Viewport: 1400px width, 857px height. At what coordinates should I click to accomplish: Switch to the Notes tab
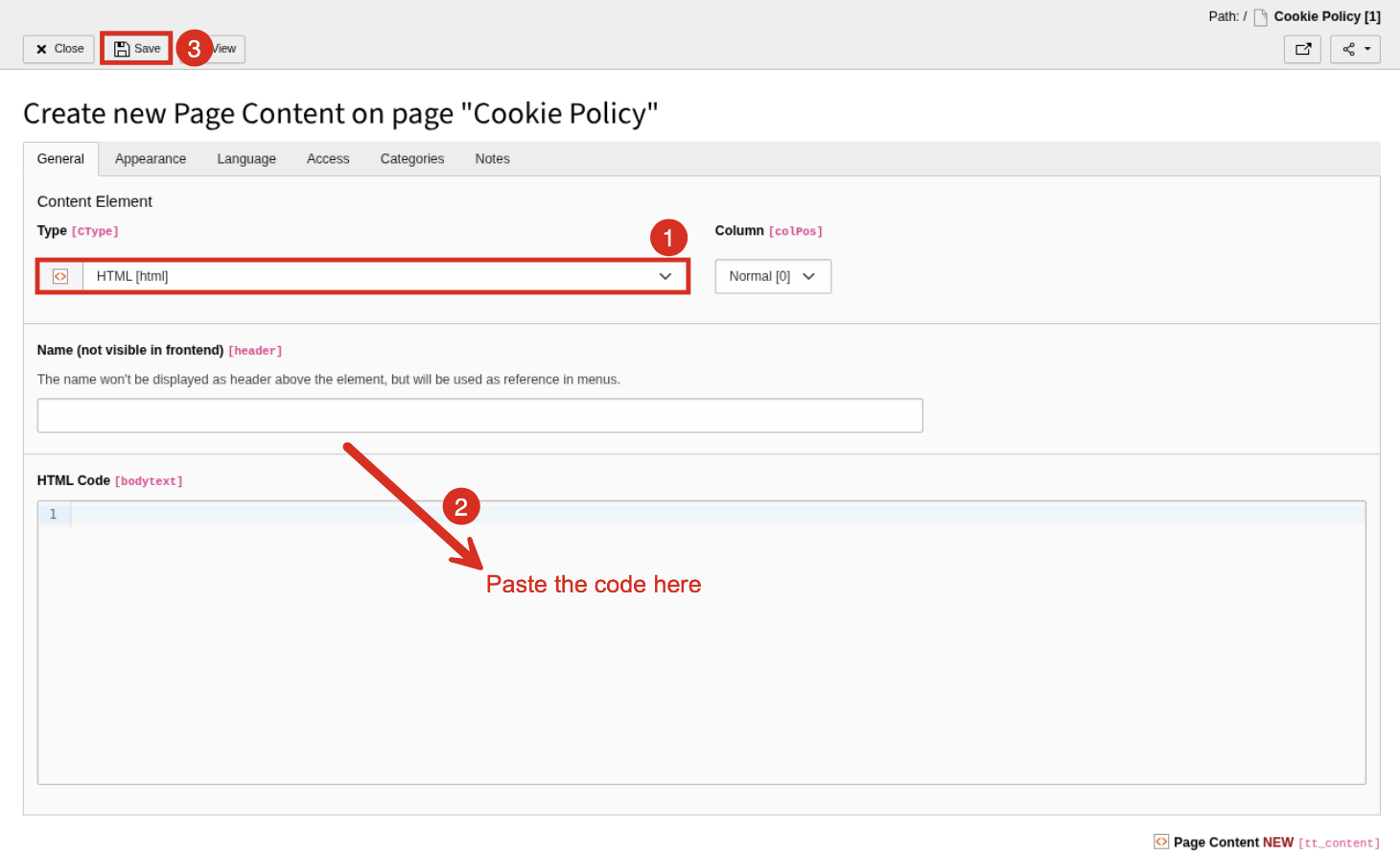coord(493,159)
